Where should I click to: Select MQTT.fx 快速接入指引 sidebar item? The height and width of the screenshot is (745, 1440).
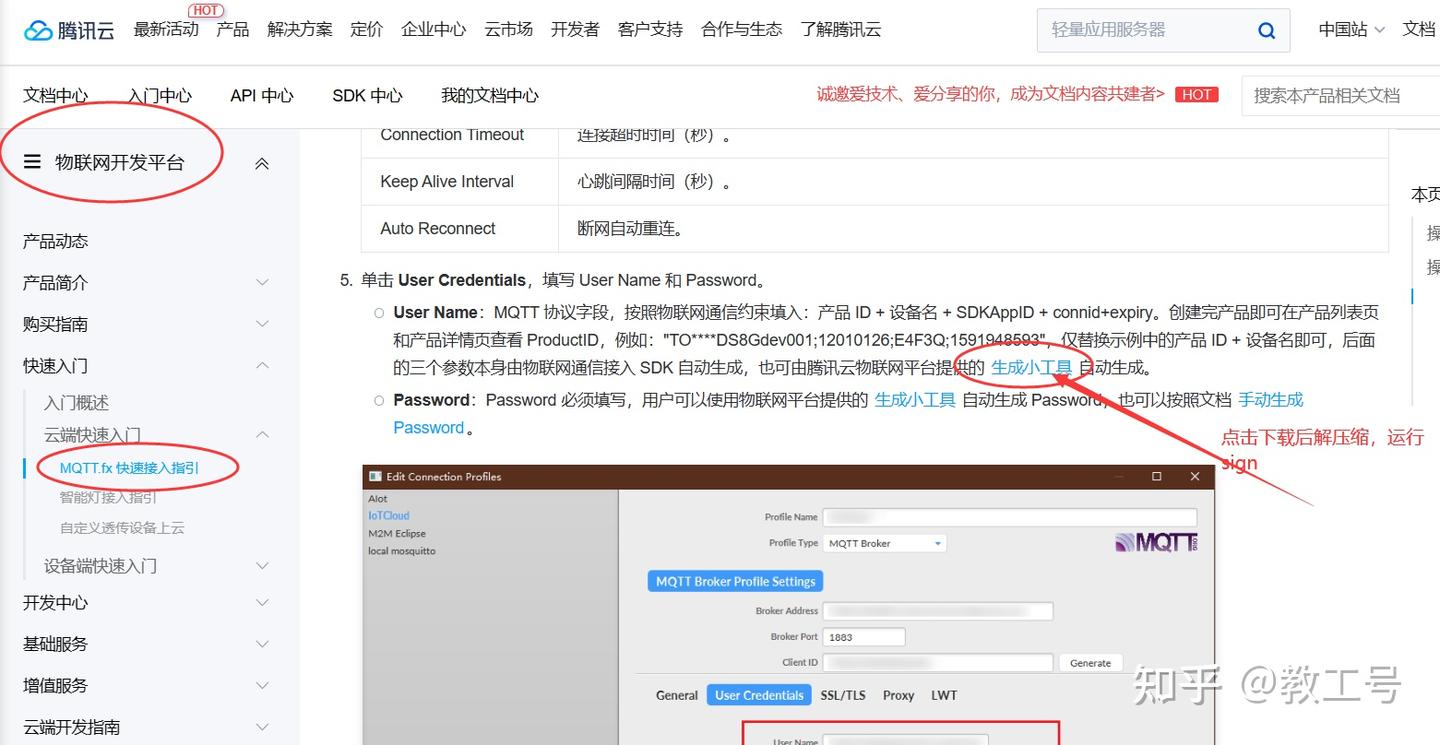(129, 468)
